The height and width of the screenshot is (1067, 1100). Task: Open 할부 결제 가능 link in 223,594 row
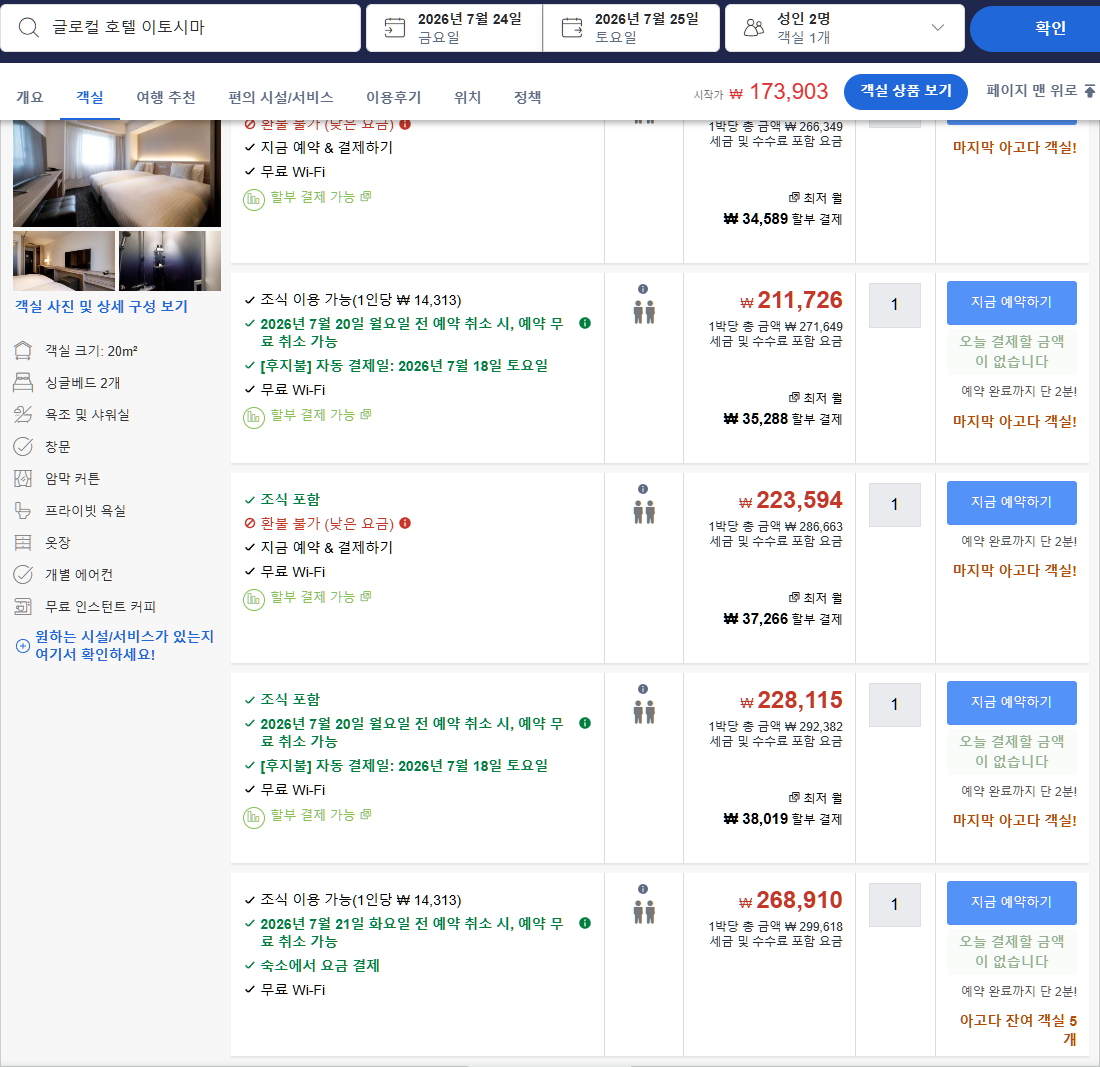pos(321,597)
